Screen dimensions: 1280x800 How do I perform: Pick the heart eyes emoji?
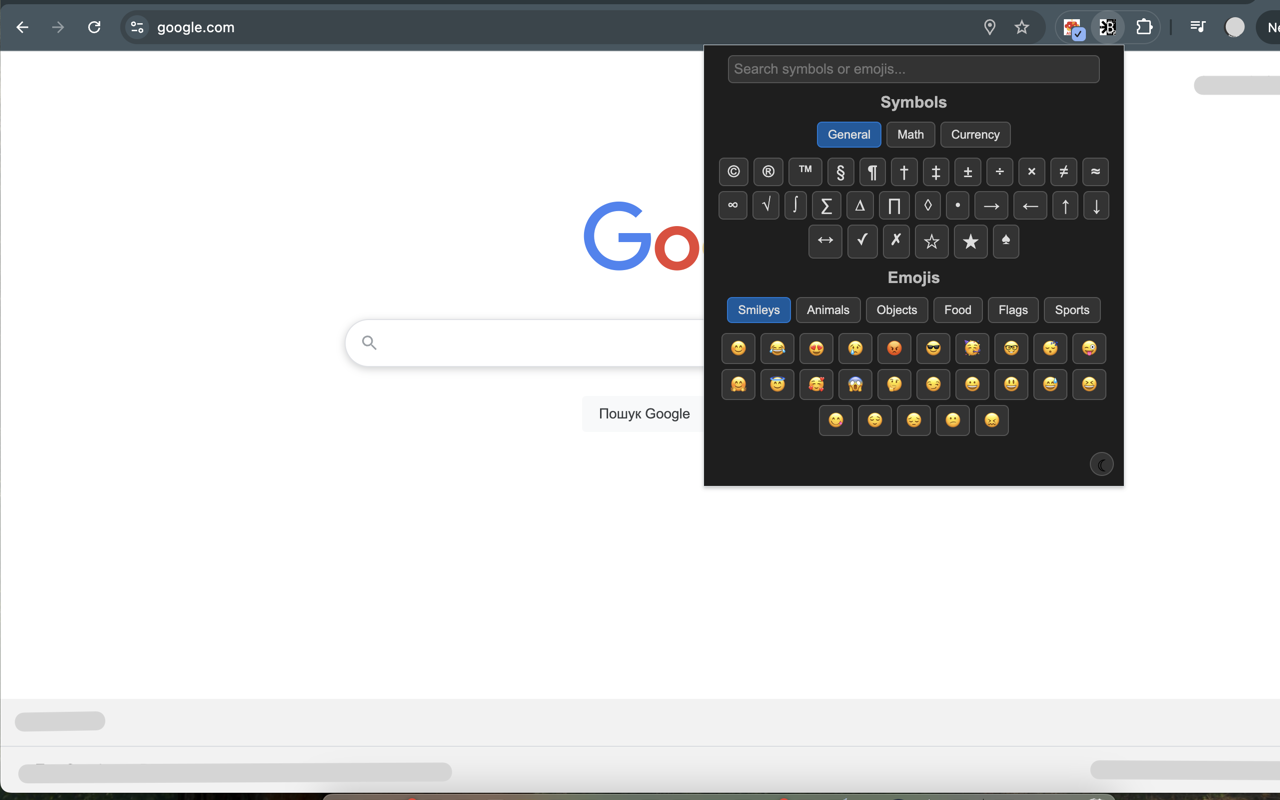click(x=816, y=348)
